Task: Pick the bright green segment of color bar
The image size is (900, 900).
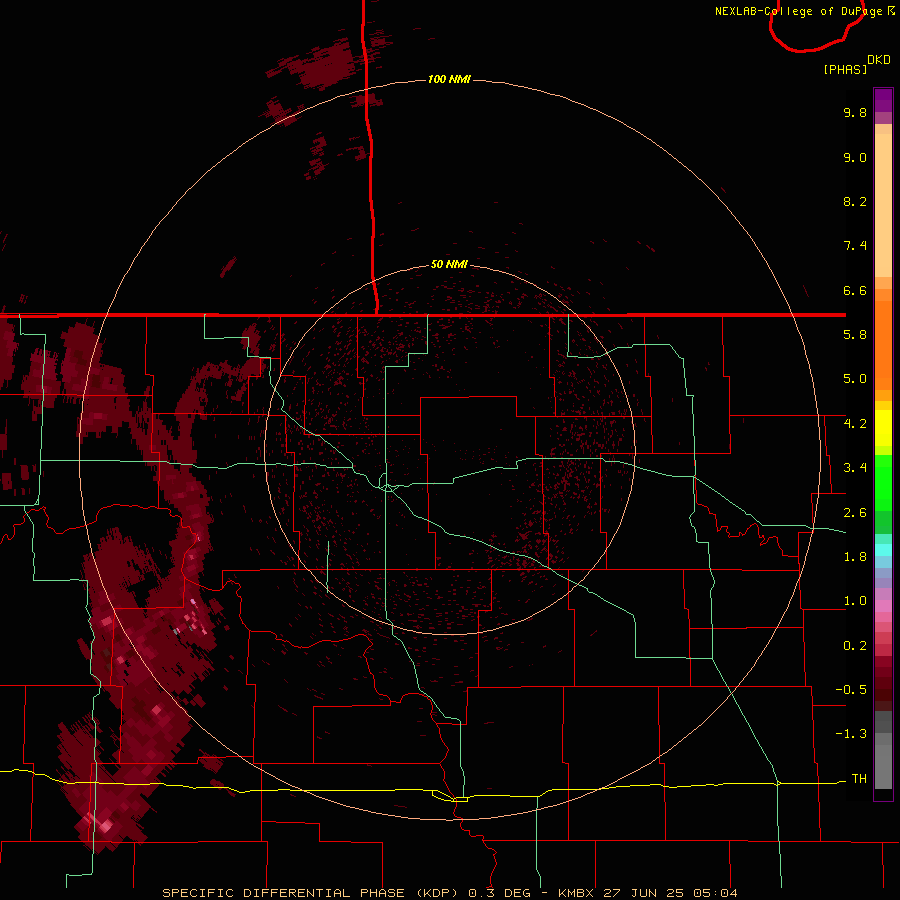Action: [883, 482]
